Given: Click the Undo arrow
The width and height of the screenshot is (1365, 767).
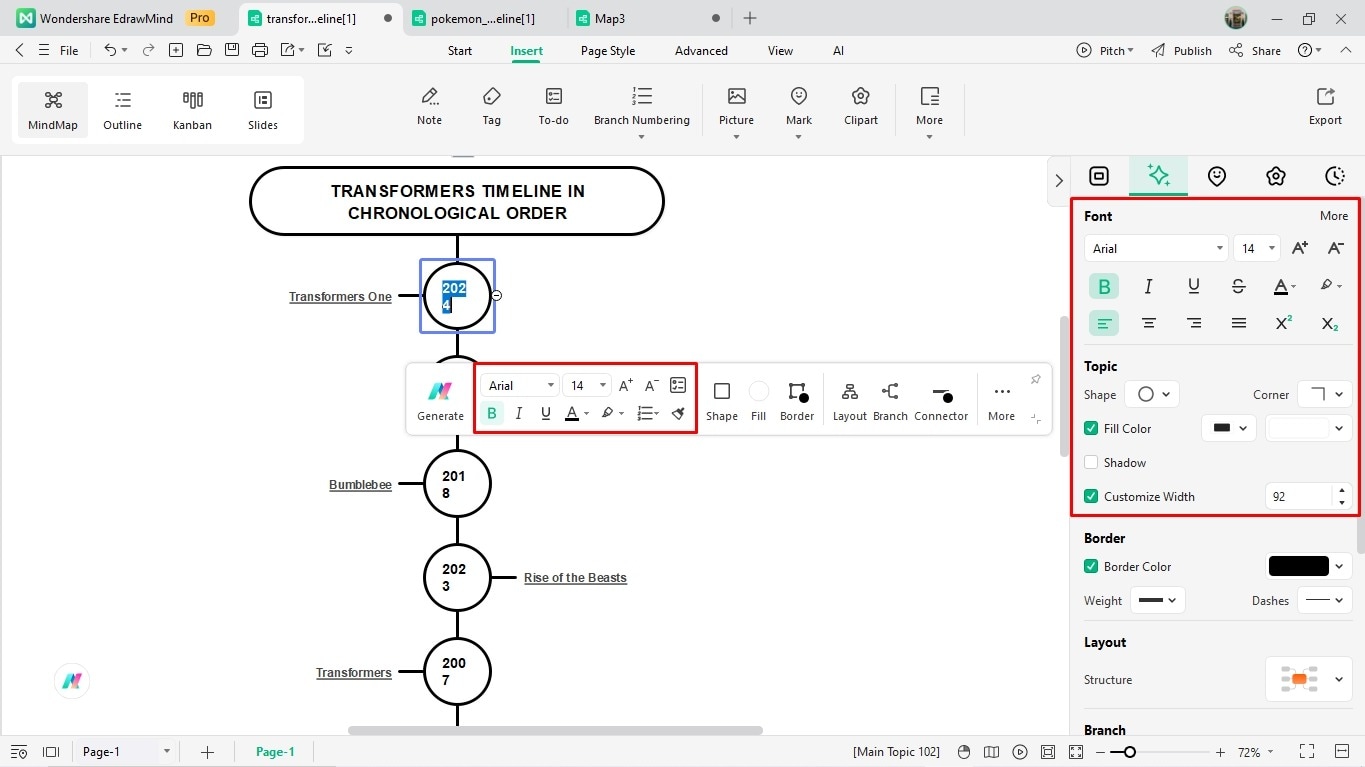Looking at the screenshot, I should [x=110, y=50].
